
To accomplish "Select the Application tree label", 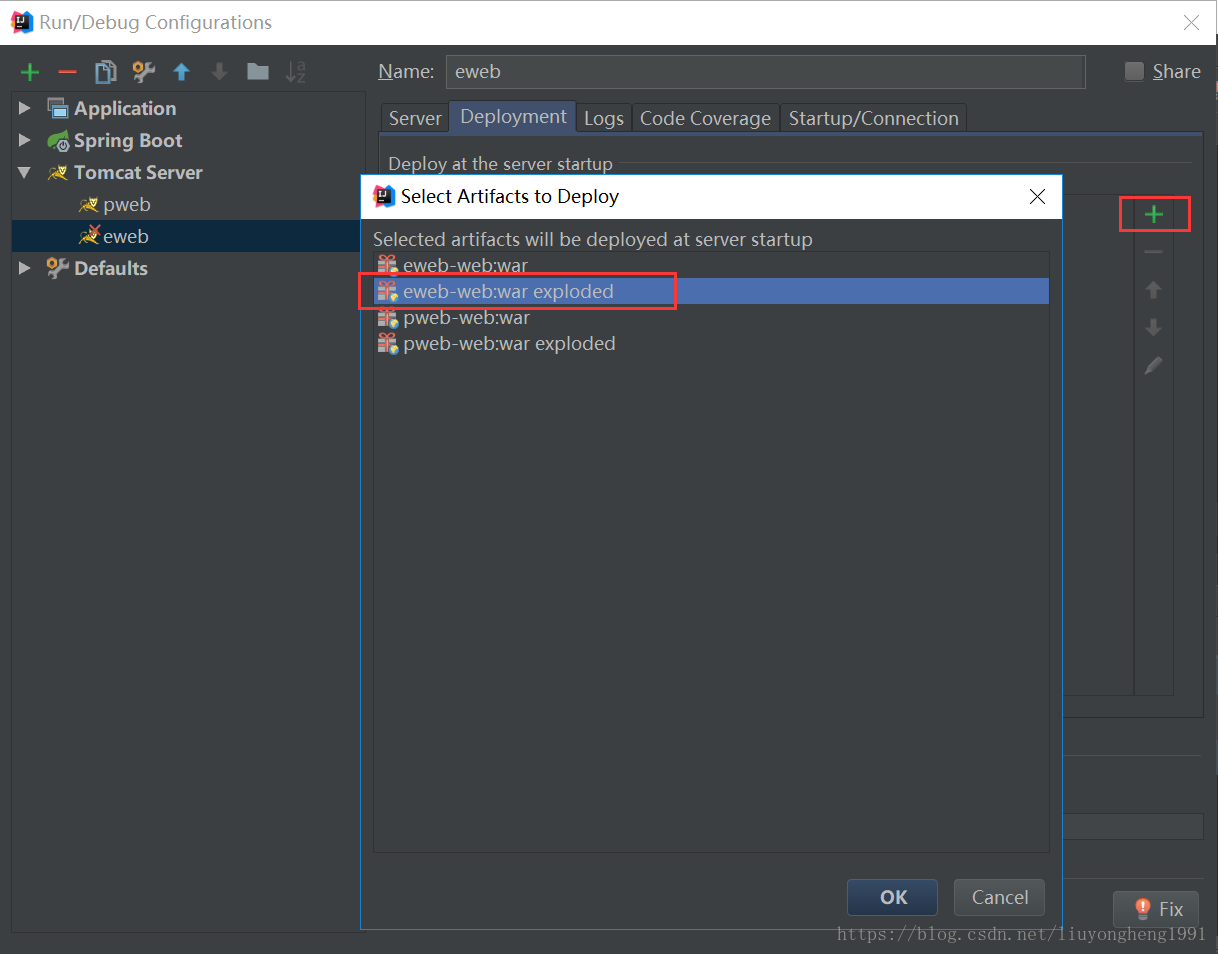I will point(125,108).
